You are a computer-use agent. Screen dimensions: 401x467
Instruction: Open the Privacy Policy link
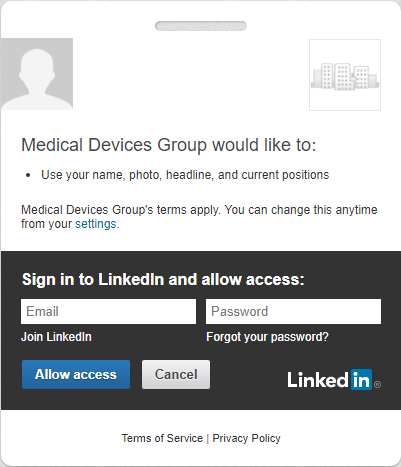[x=246, y=438]
